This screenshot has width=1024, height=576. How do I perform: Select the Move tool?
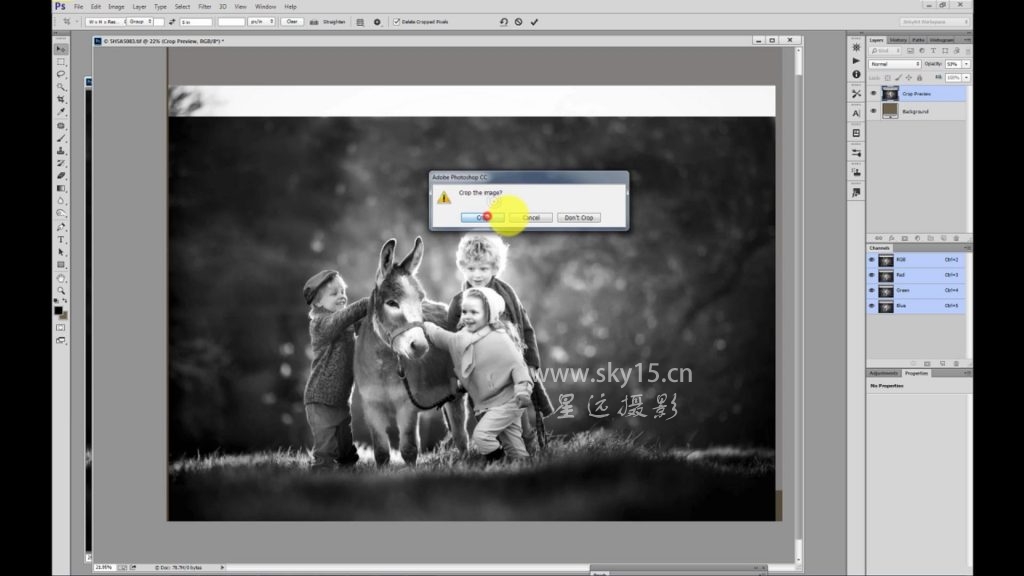[61, 49]
